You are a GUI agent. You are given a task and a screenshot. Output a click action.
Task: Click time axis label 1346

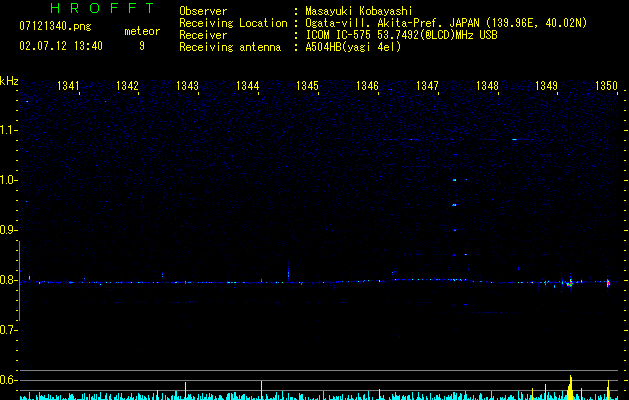[367, 85]
